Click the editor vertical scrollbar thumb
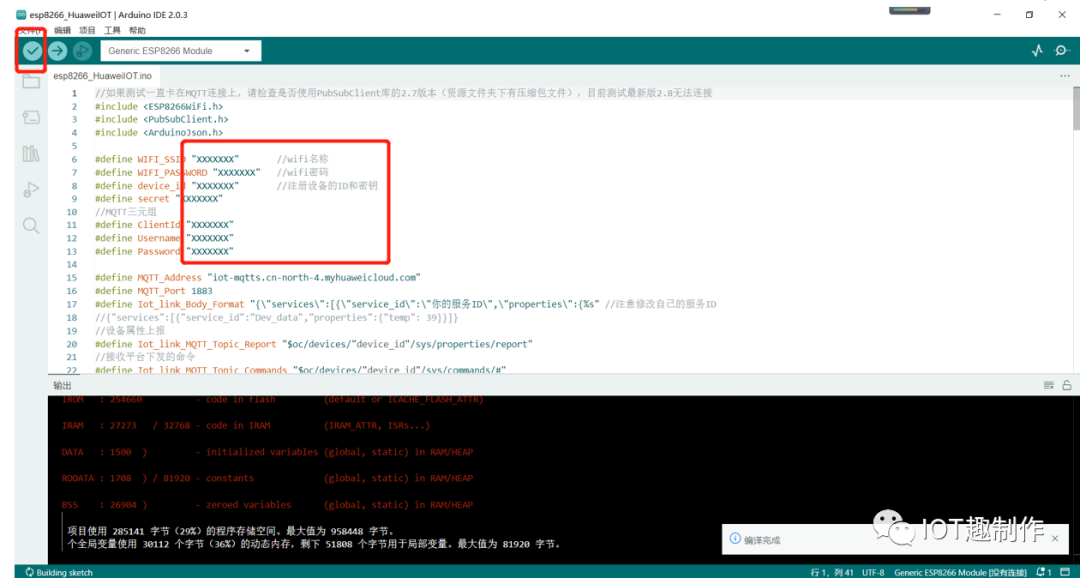1080x578 pixels. [1076, 108]
